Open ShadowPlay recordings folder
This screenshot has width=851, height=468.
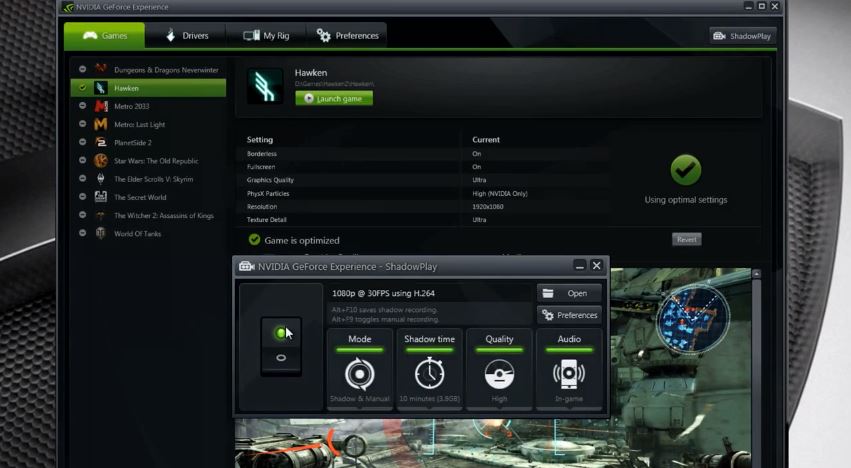click(569, 293)
